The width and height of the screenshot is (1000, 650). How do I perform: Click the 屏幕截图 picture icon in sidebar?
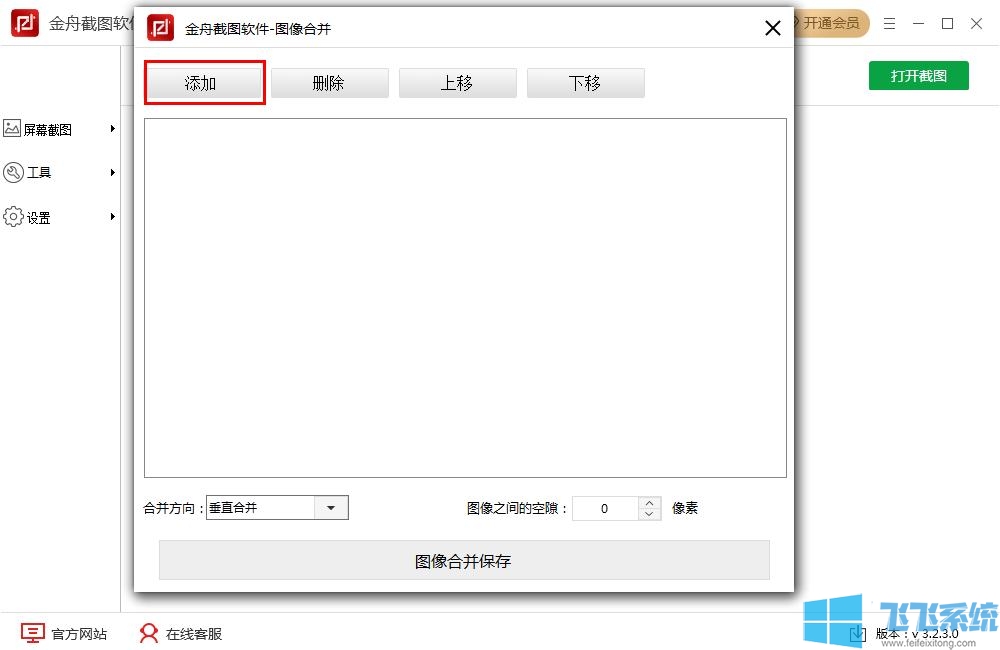point(13,129)
